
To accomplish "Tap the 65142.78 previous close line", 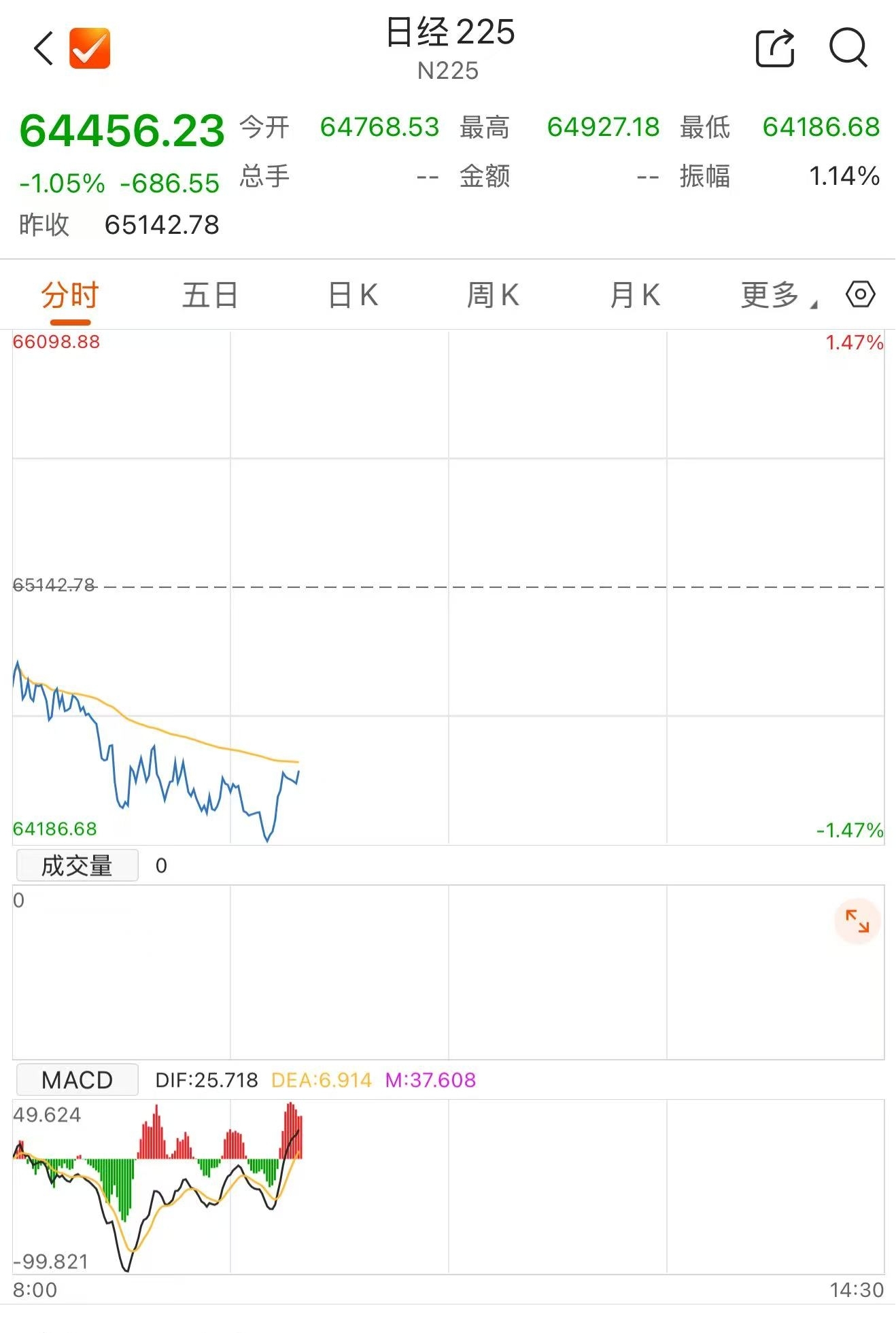I will 449,586.
